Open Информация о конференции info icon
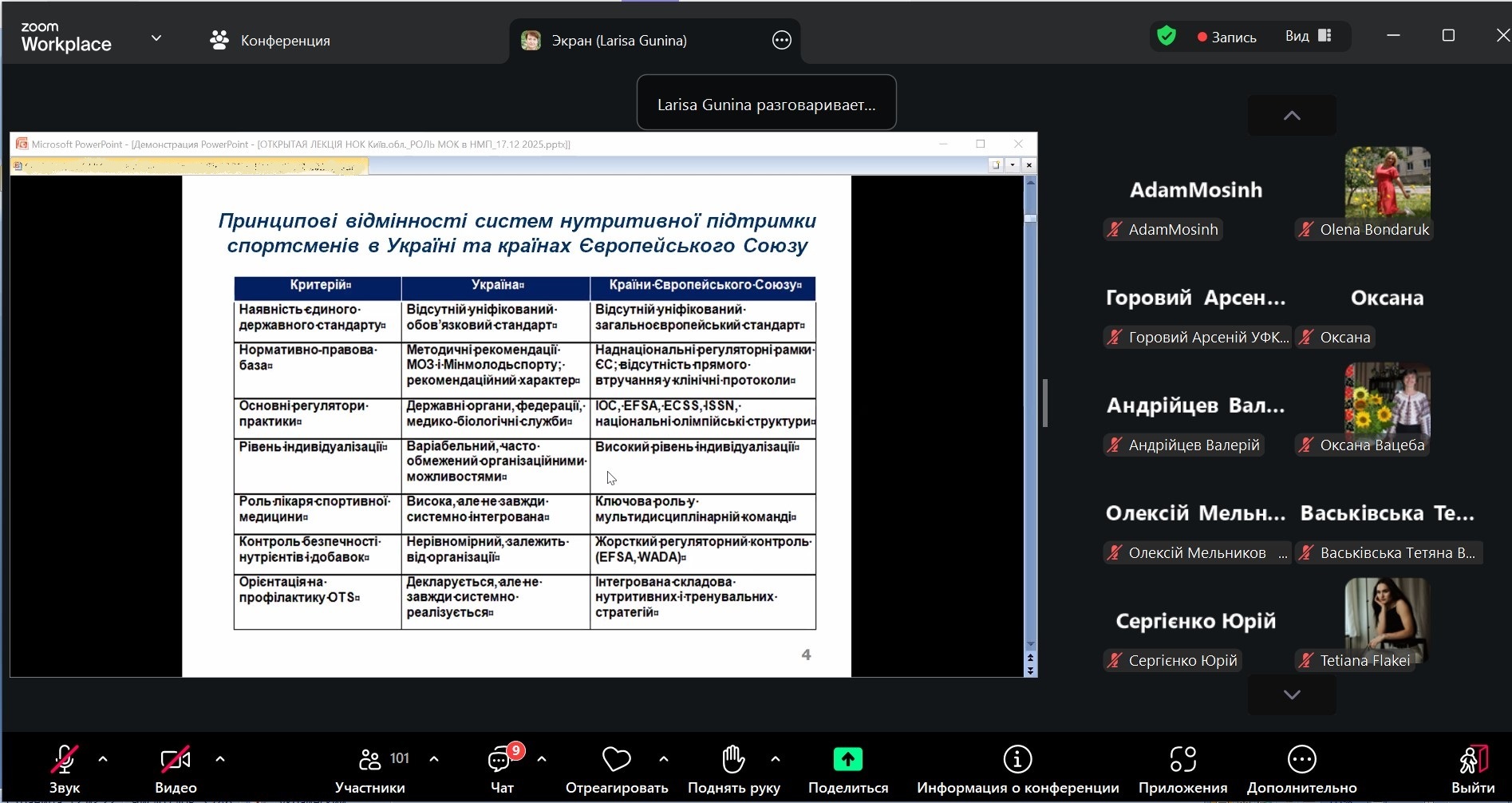1512x803 pixels. (1017, 760)
